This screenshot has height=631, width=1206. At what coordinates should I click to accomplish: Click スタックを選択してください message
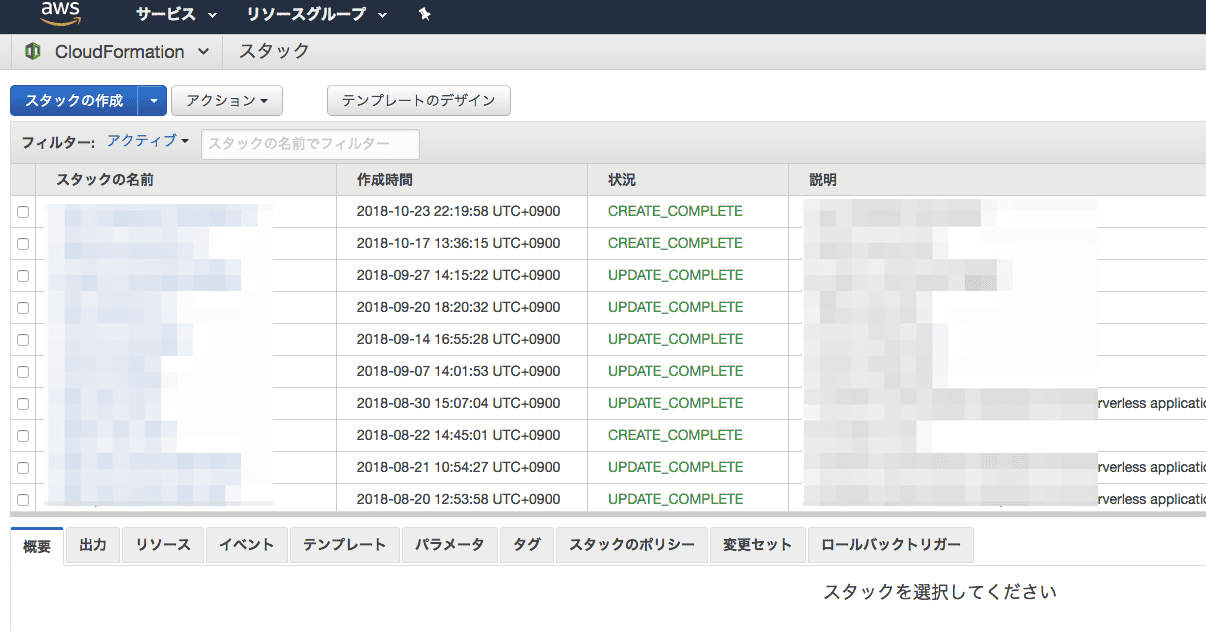[x=940, y=592]
